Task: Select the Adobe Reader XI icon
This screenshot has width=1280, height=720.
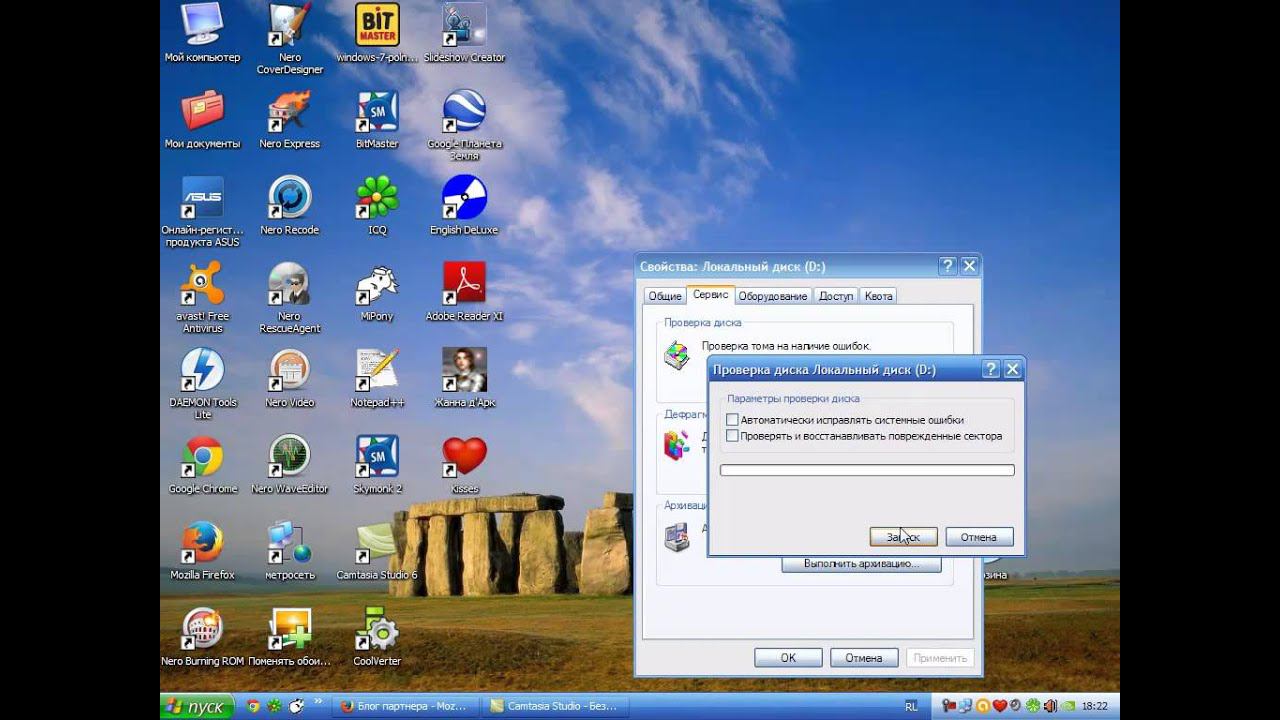Action: 464,291
